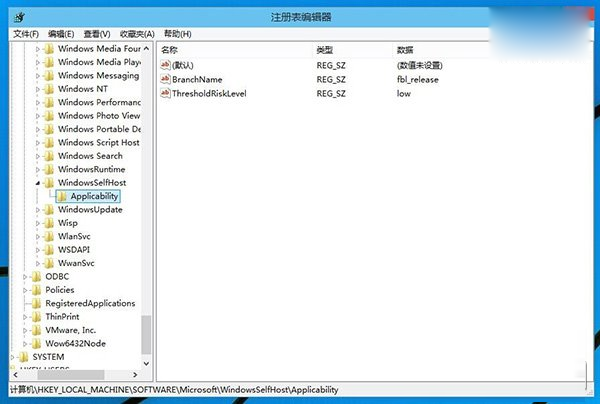Click the WindowsRuntime folder icon

49,169
